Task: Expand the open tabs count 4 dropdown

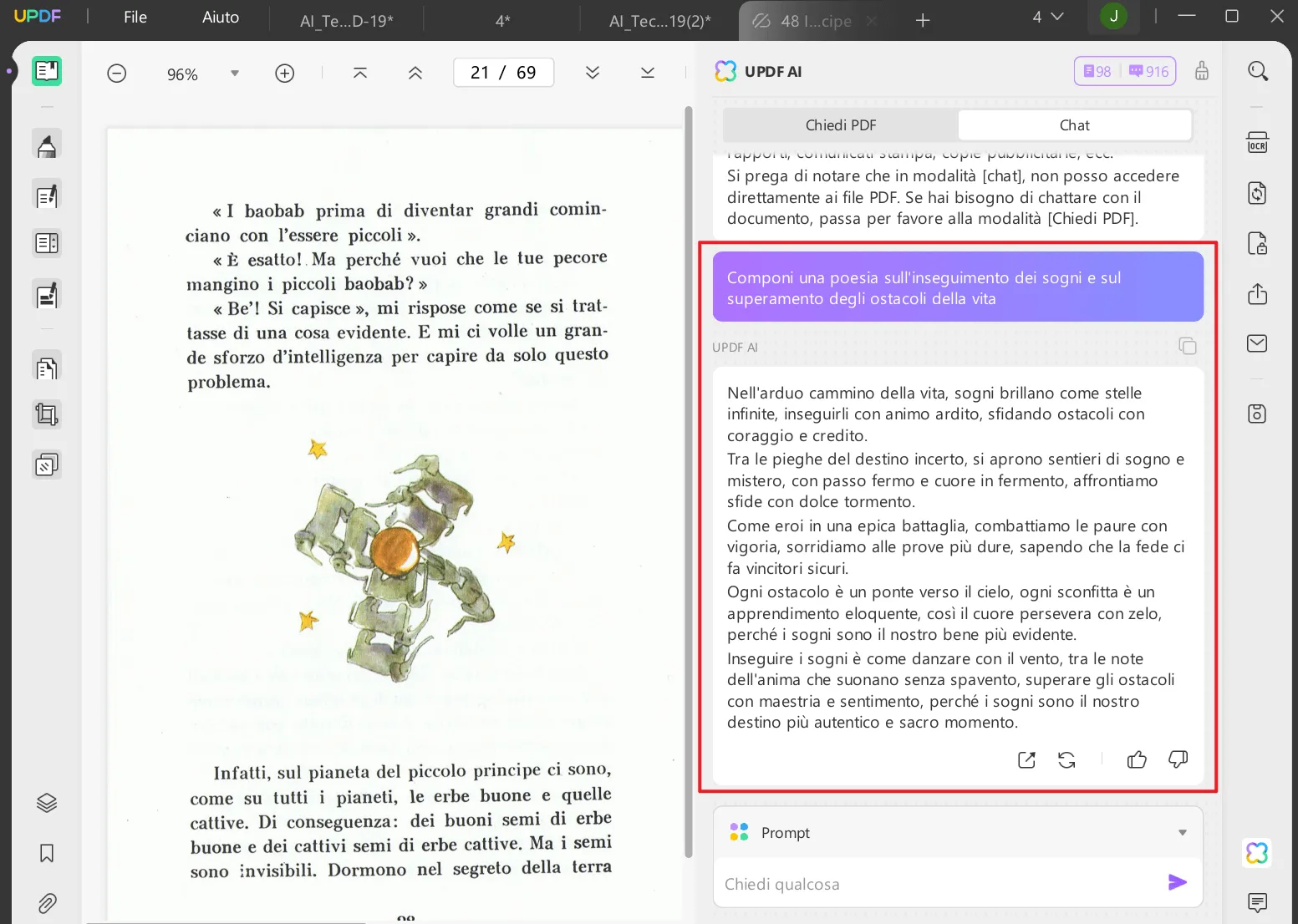Action: 1047,17
